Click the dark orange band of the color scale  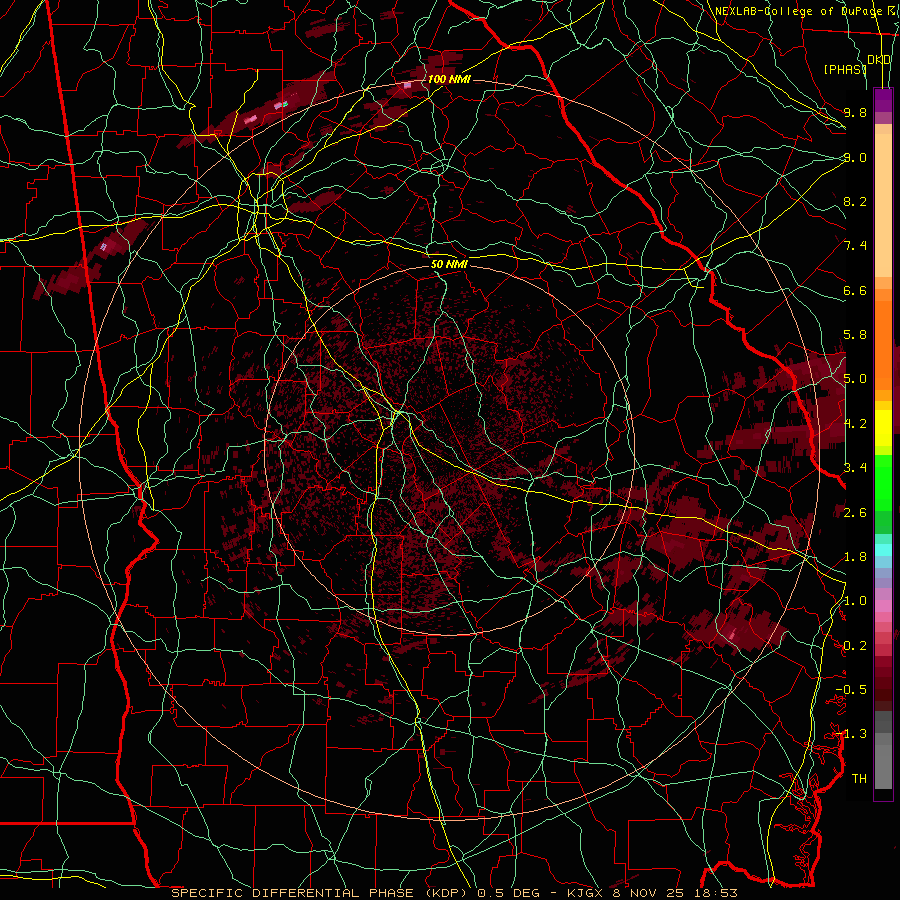pyautogui.click(x=883, y=344)
